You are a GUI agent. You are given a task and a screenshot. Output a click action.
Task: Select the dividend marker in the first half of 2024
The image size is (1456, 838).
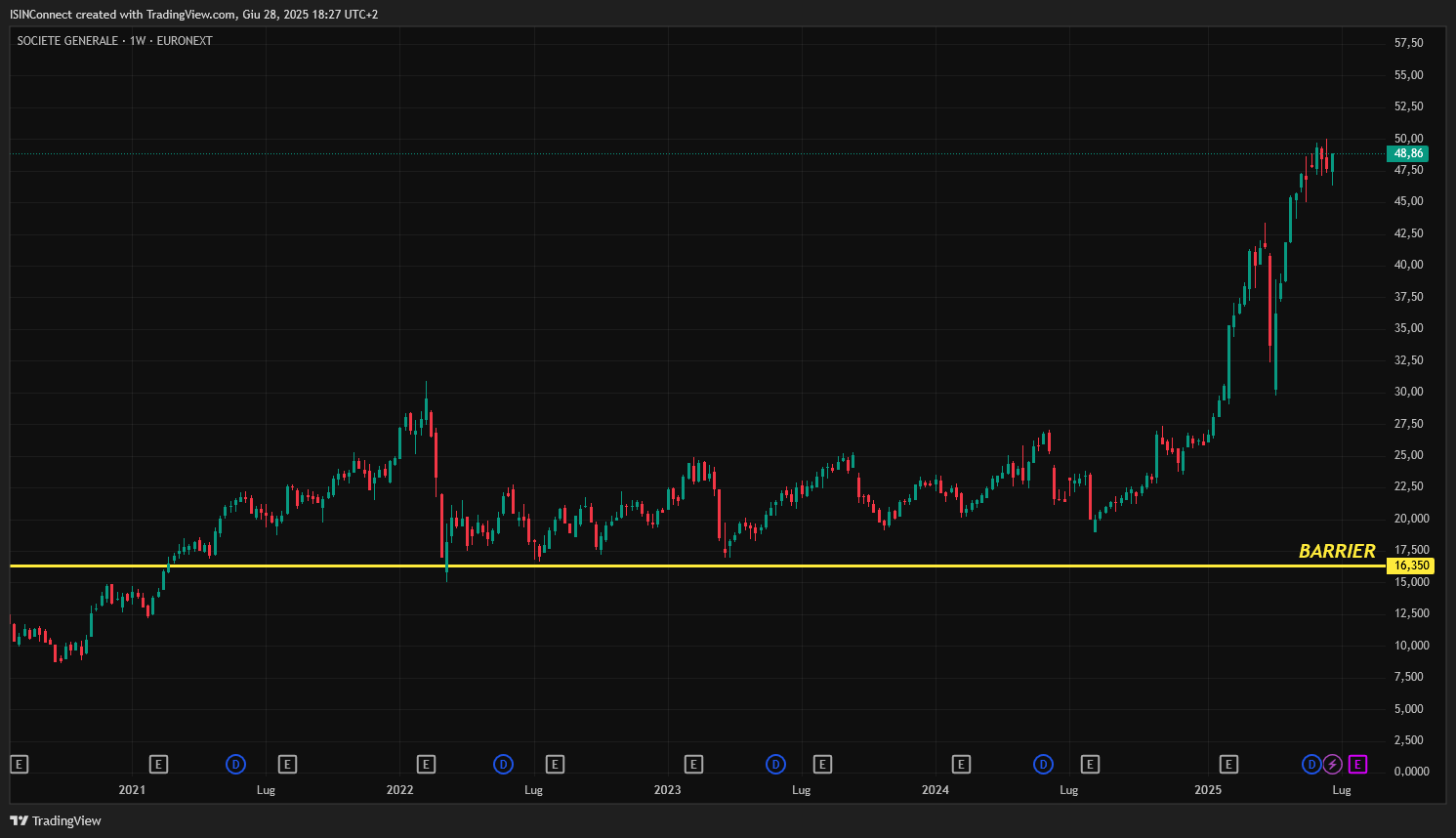[1043, 765]
